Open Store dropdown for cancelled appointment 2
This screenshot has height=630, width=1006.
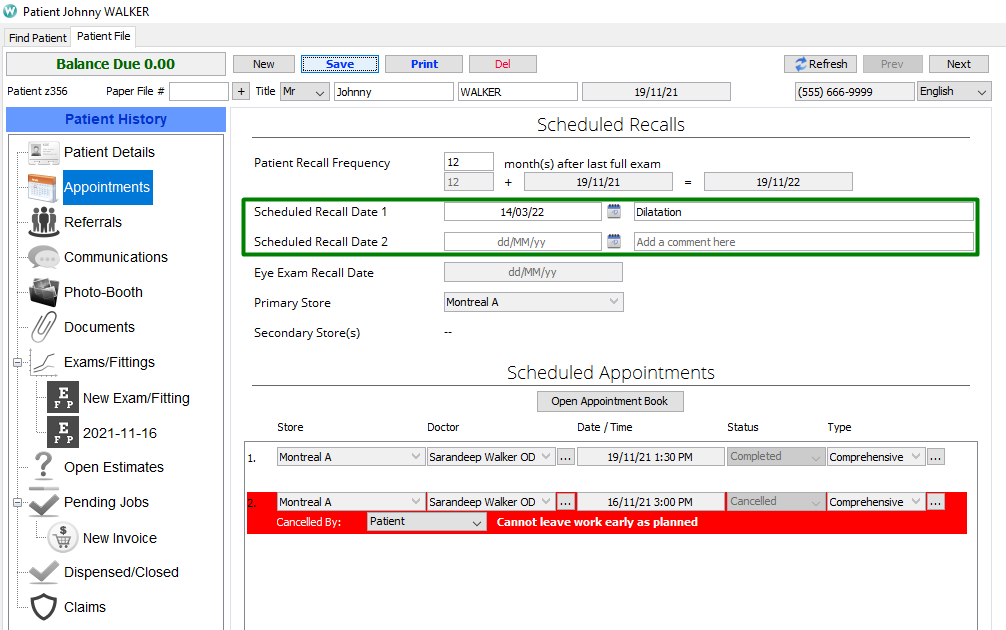(350, 502)
